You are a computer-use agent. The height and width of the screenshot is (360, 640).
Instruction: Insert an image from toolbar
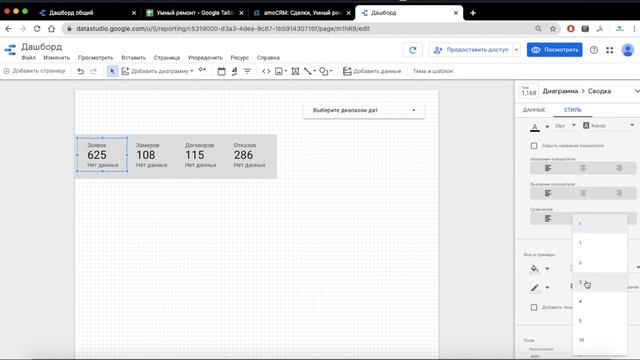(x=279, y=71)
